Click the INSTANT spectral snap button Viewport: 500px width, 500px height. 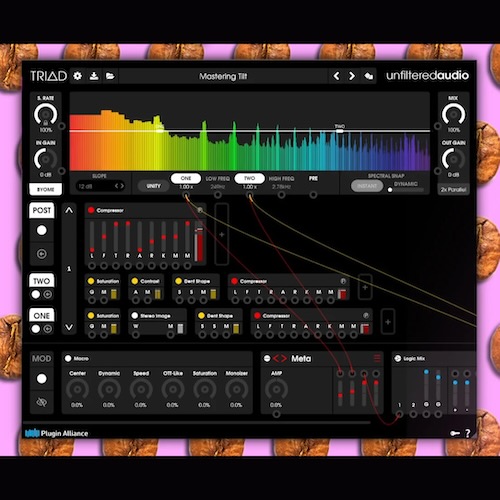367,186
